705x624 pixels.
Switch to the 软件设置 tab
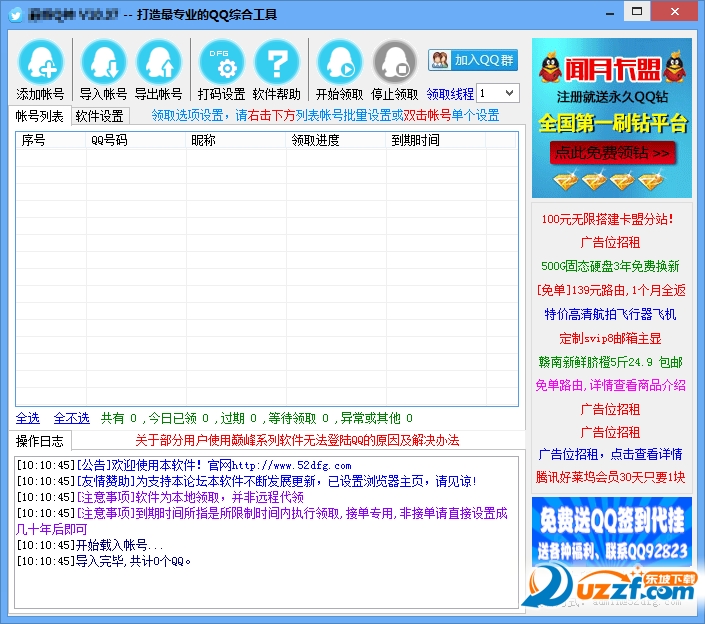pos(100,116)
